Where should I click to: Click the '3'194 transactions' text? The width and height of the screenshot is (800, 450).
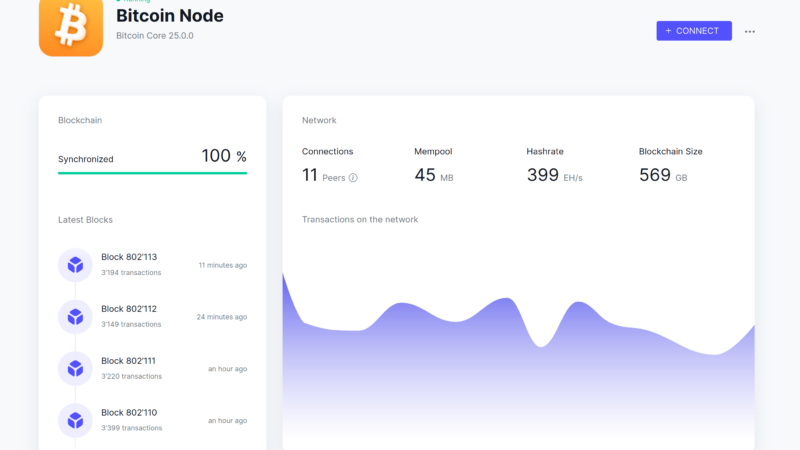pos(131,272)
